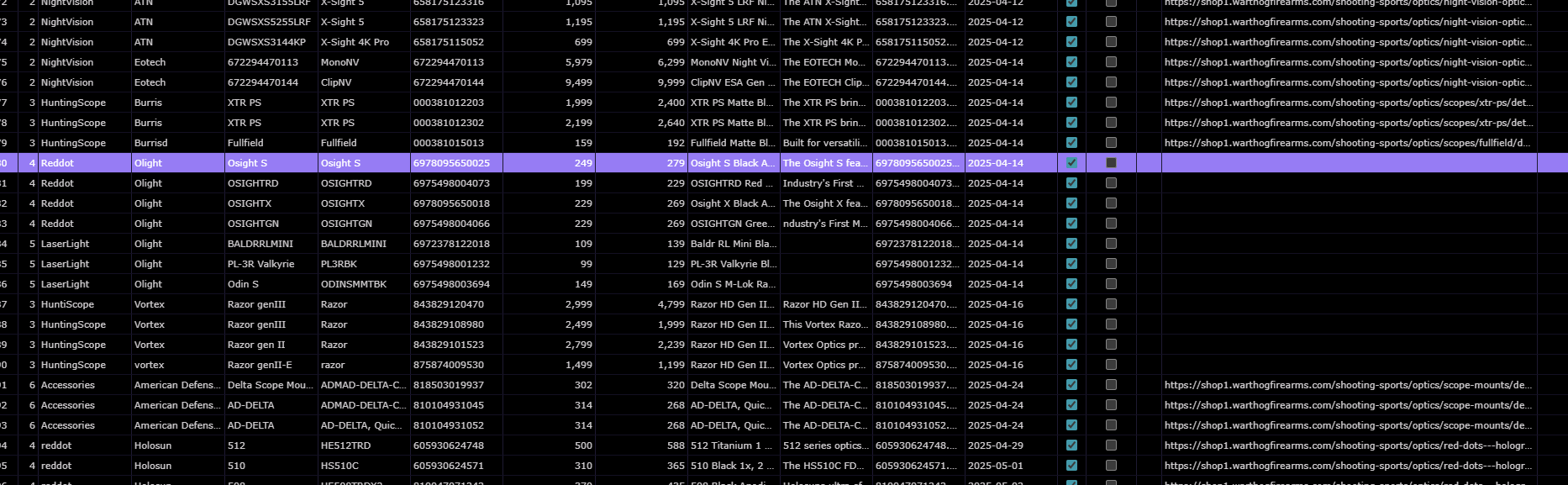Open the fullfield scopes URL in the Burrisd row
Image resolution: width=1568 pixels, height=485 pixels.
(1347, 143)
